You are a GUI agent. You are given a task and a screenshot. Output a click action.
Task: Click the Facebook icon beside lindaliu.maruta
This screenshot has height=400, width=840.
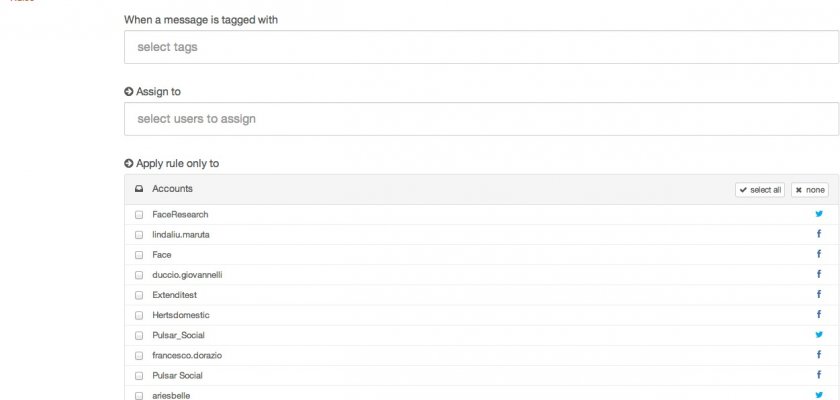point(819,234)
